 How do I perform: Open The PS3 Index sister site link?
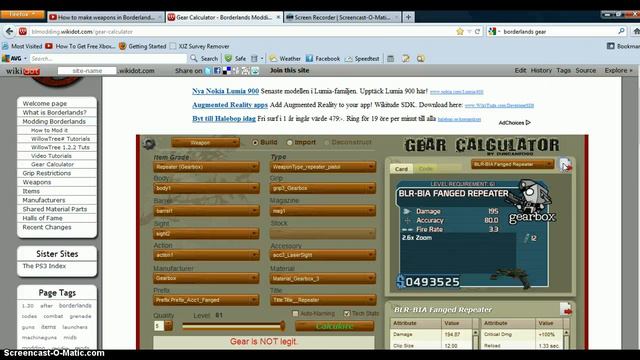44,266
